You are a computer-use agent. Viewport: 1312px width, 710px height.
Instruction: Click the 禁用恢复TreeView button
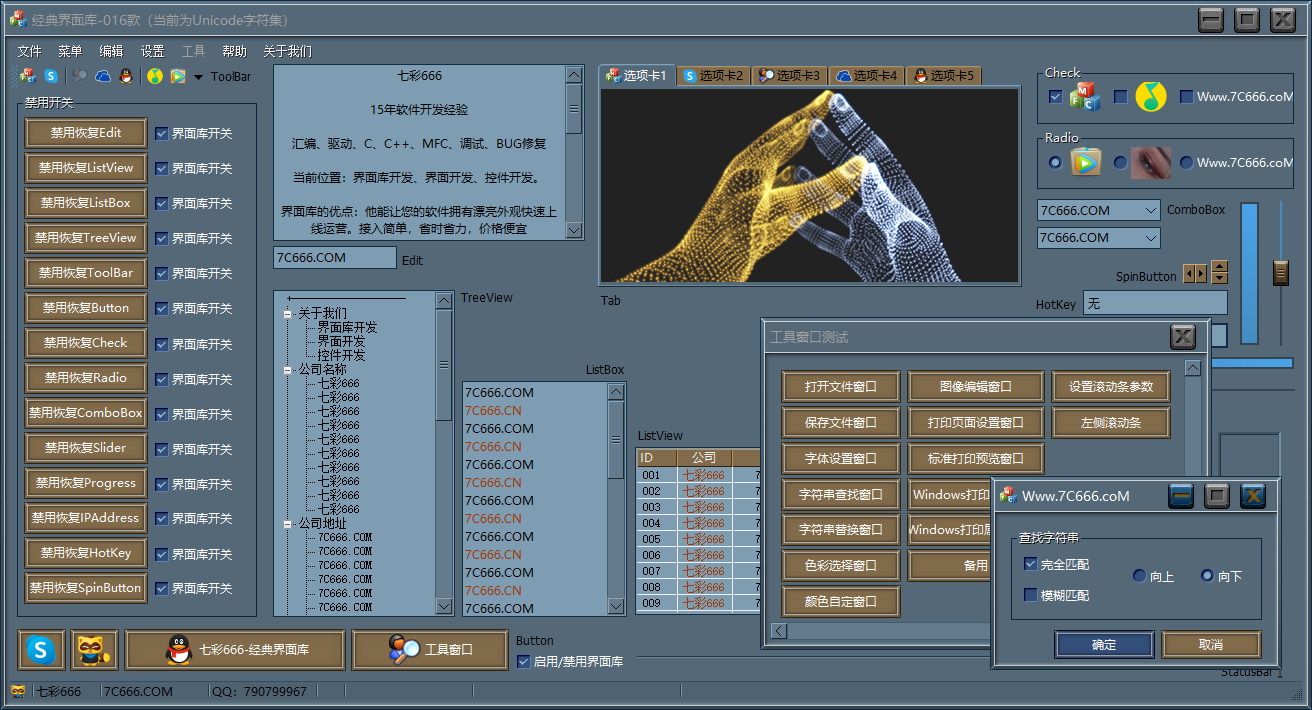pyautogui.click(x=86, y=238)
